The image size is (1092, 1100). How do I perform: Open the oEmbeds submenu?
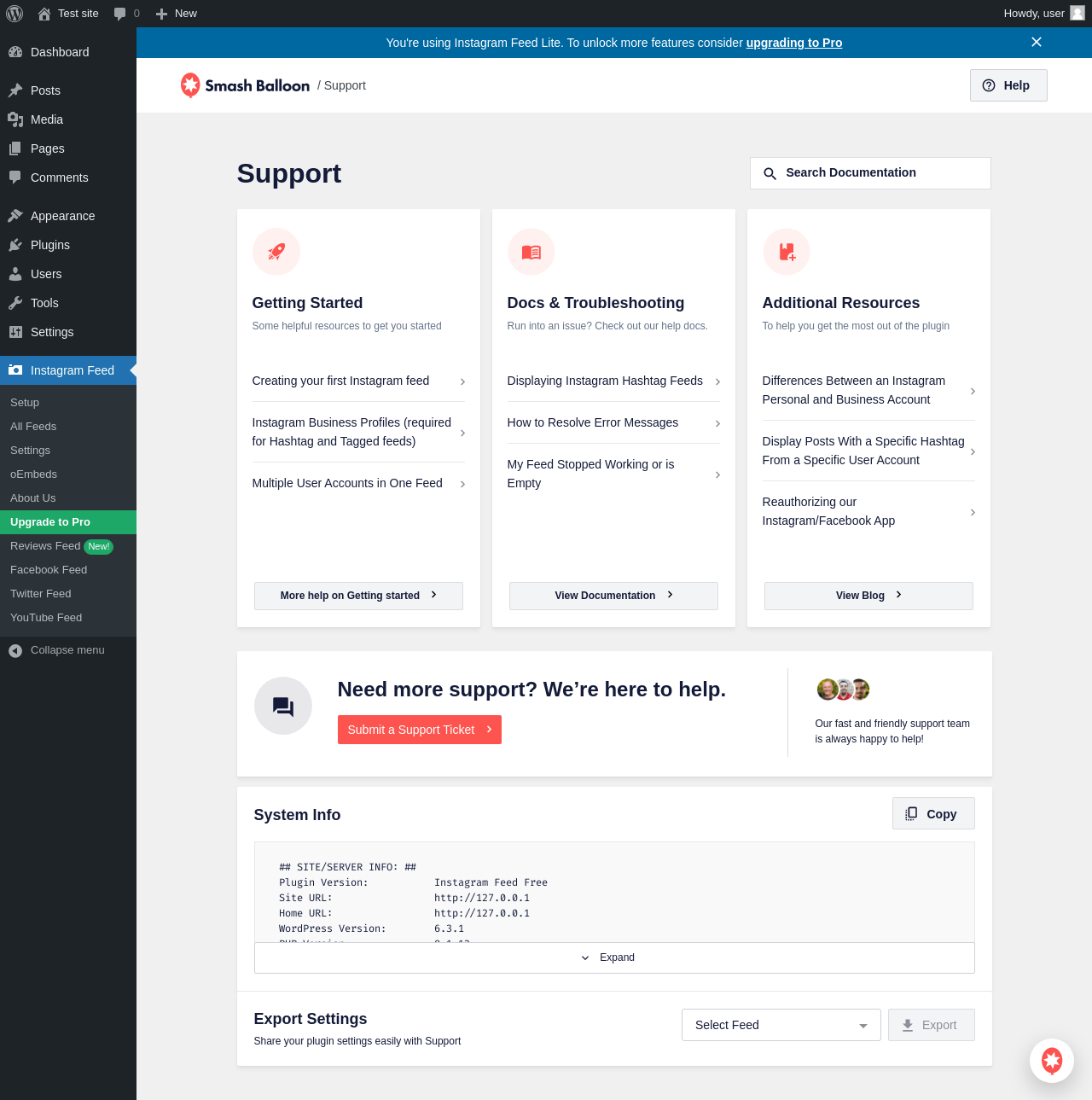pyautogui.click(x=68, y=474)
